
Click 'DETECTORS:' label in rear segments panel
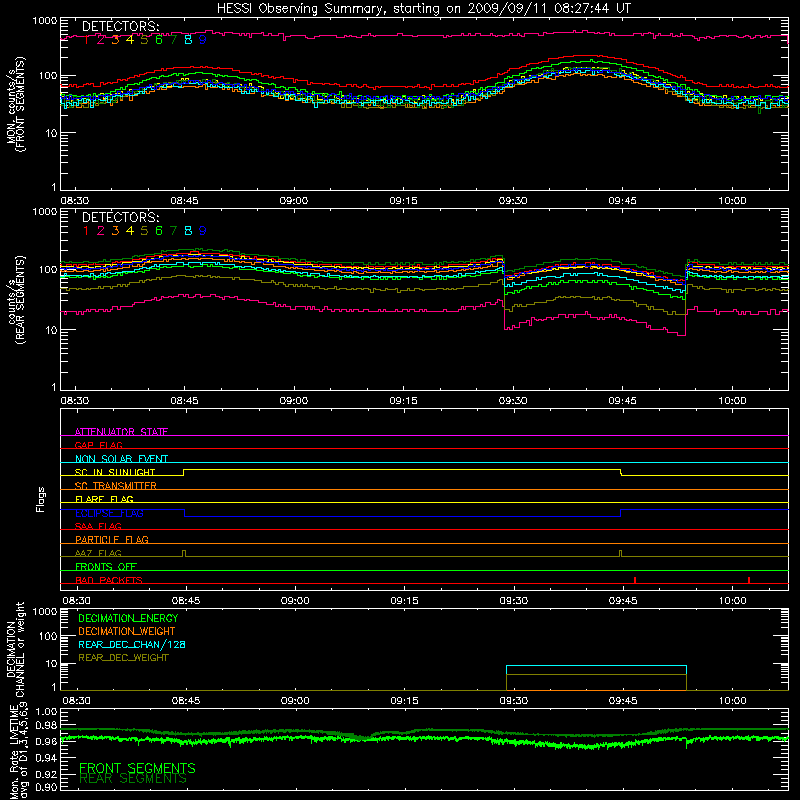click(x=121, y=218)
